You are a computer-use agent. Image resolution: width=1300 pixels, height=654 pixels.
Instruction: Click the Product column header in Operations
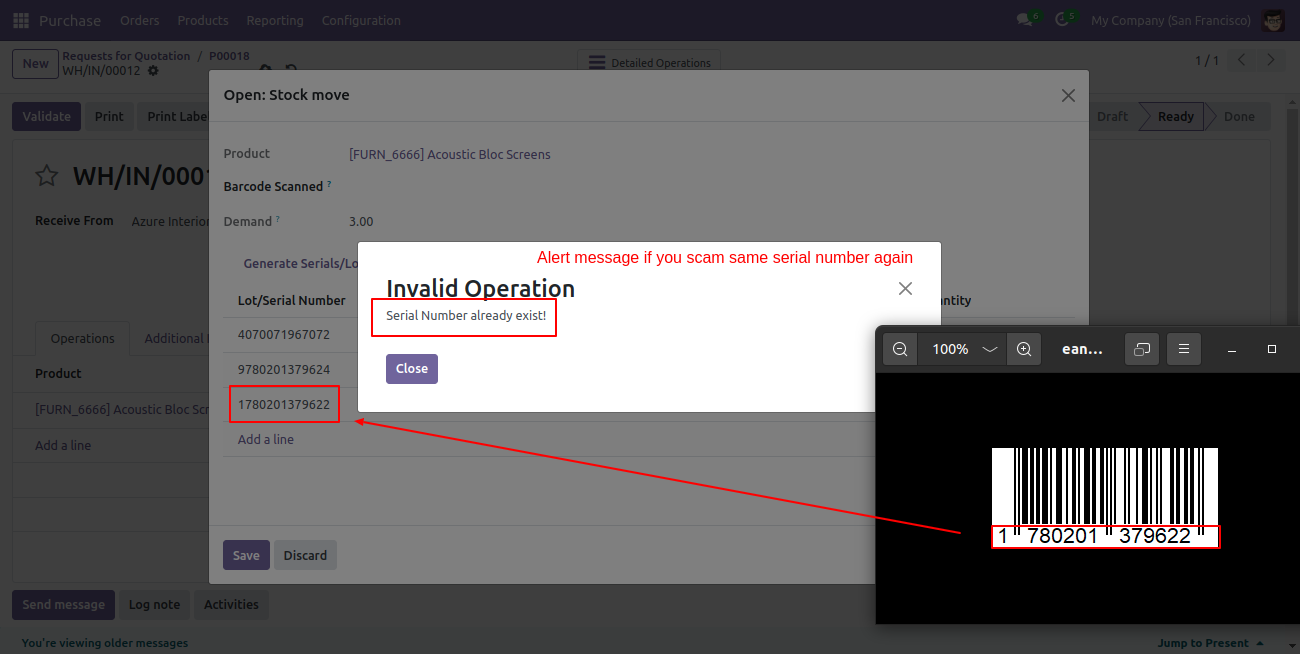coord(58,373)
